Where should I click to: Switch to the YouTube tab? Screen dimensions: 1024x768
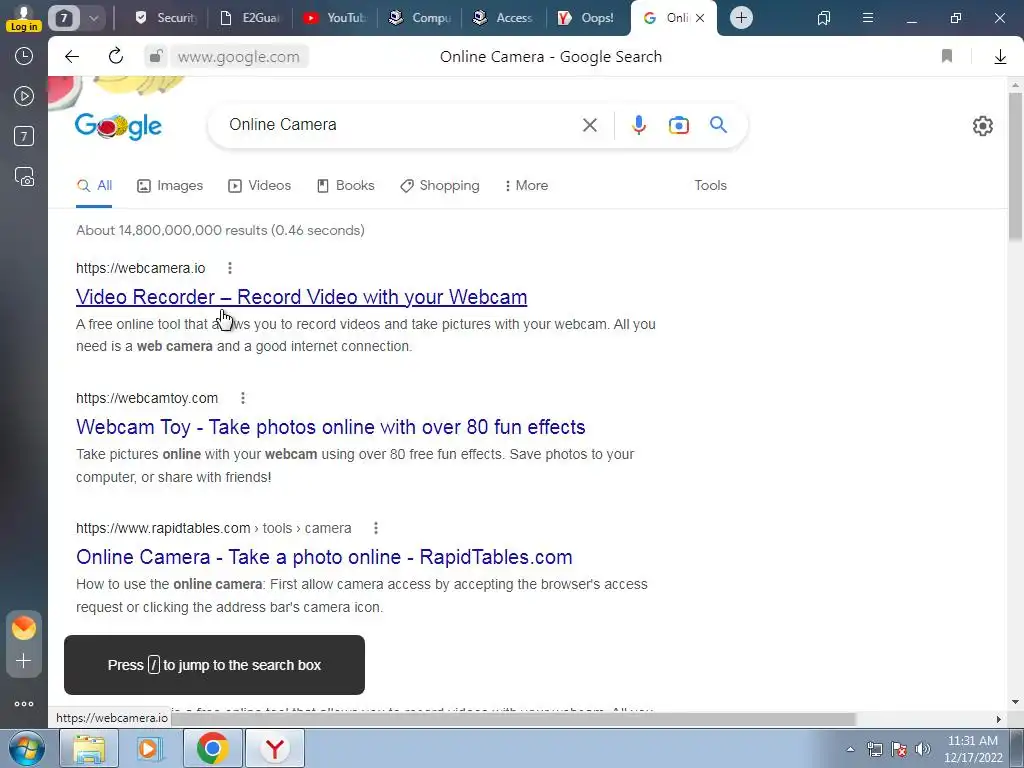(334, 18)
